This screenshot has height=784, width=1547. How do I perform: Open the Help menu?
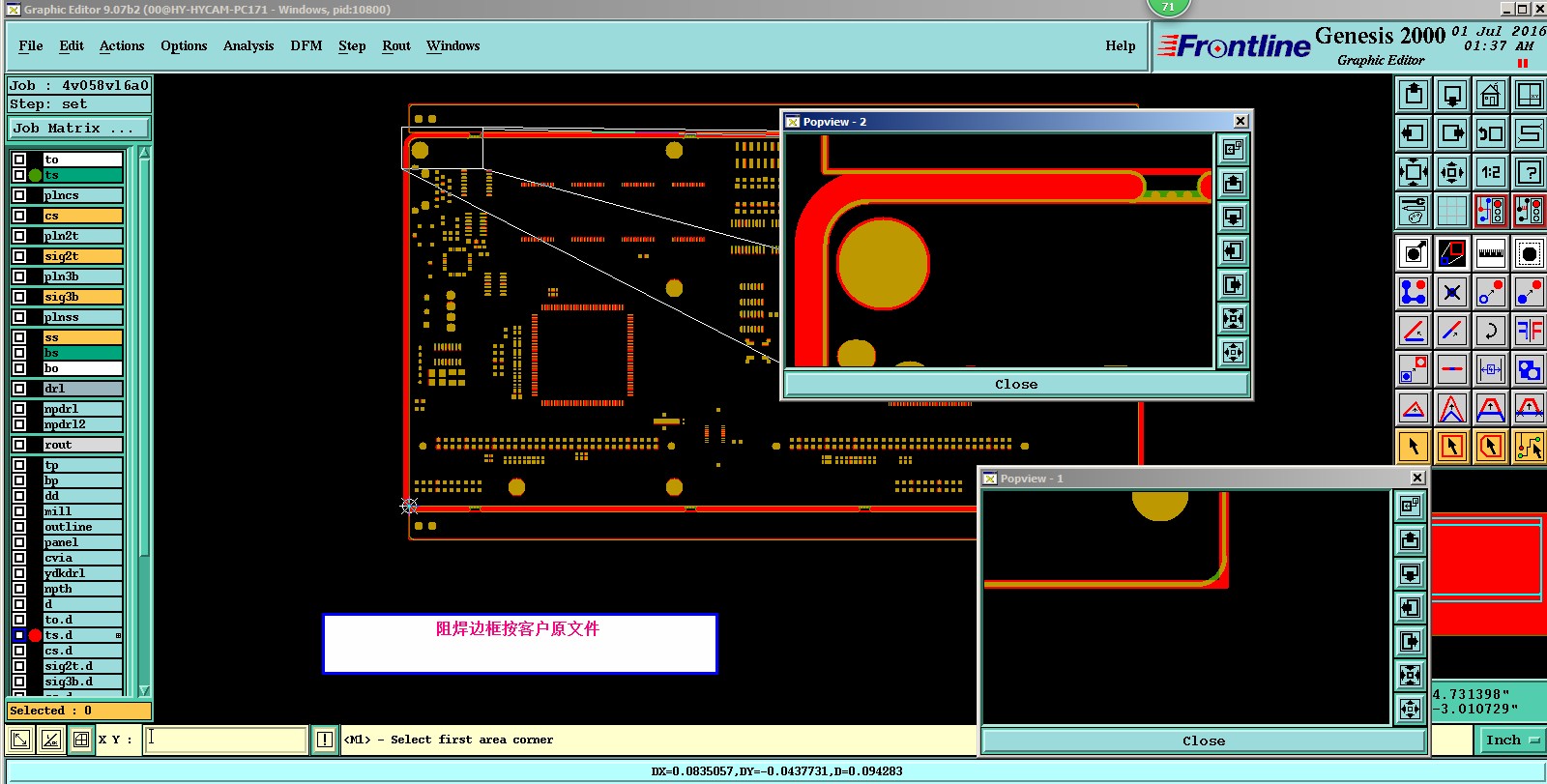(x=1121, y=45)
